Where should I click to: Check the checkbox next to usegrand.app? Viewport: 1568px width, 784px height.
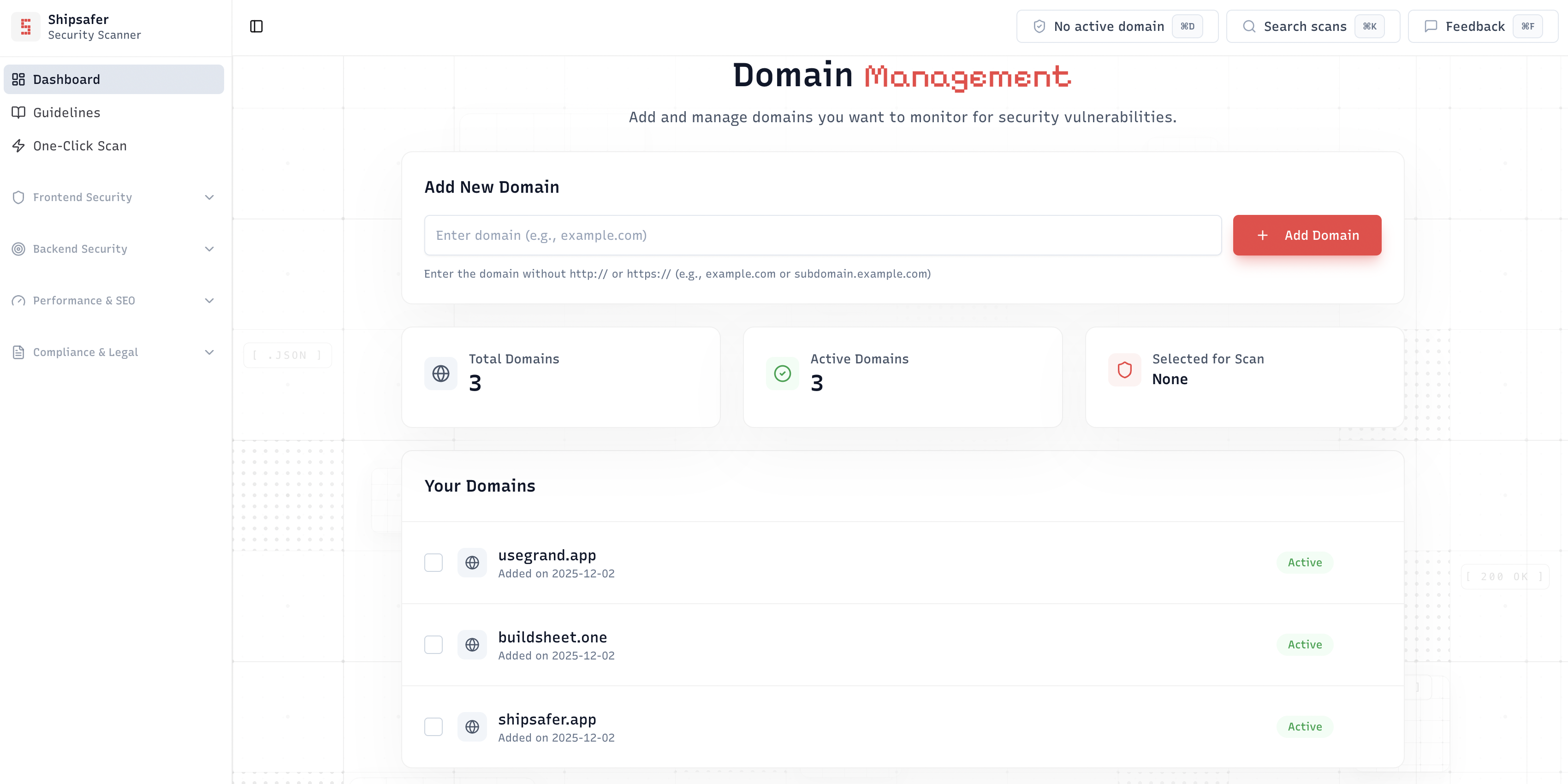pyautogui.click(x=434, y=563)
